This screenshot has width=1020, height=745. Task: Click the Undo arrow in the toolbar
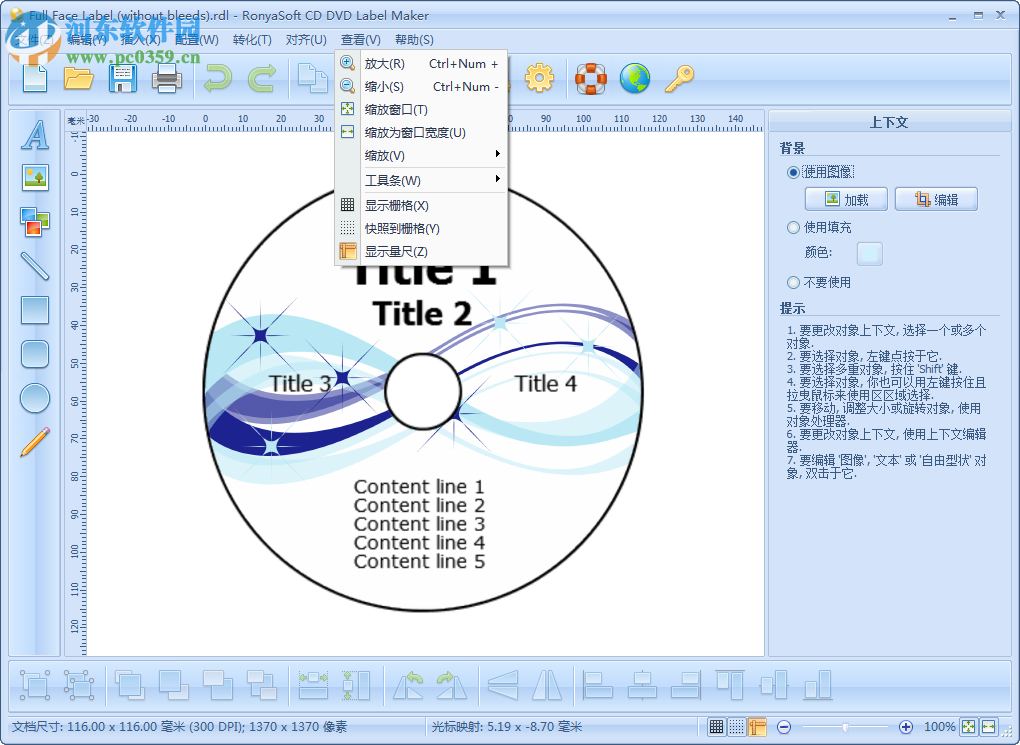[217, 77]
